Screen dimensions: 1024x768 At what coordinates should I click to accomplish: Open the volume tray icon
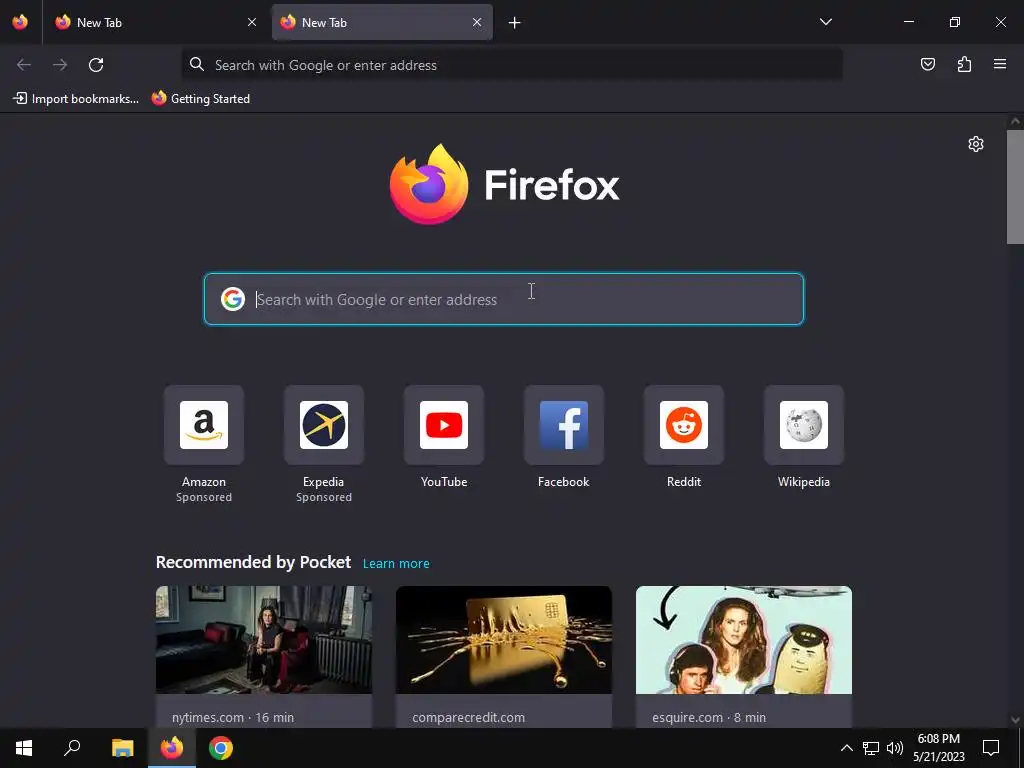pyautogui.click(x=895, y=748)
